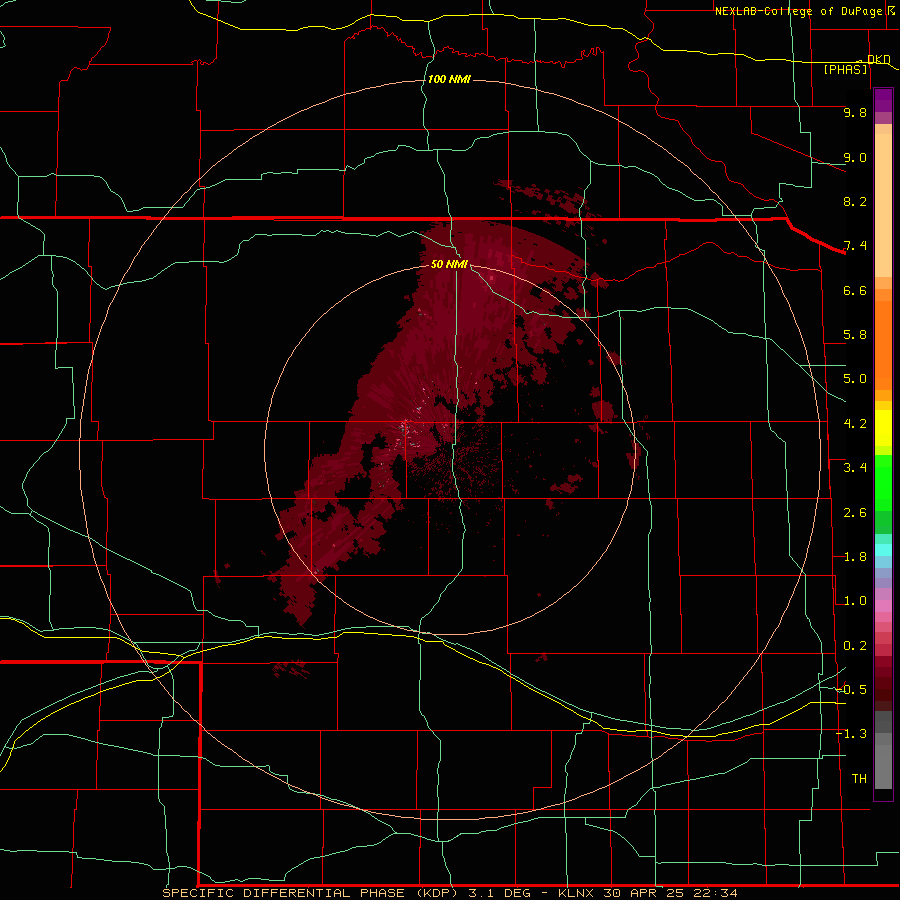Click the NEXLAB-College of DuPage credit text
Screen dimensions: 900x900
[799, 11]
